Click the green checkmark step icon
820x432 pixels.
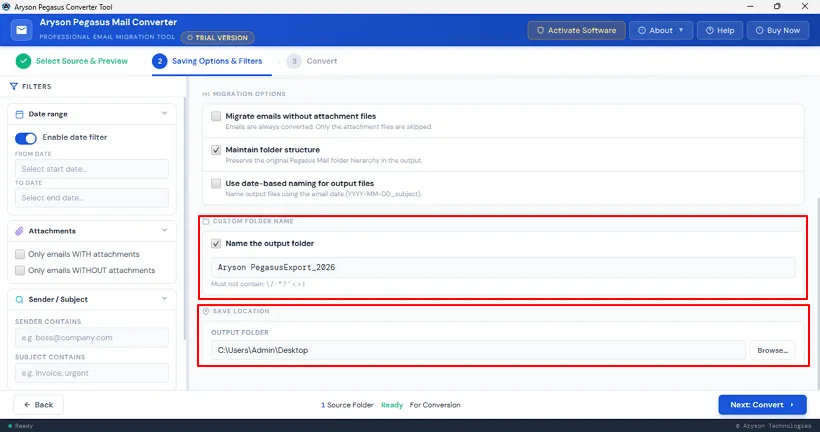click(x=23, y=61)
